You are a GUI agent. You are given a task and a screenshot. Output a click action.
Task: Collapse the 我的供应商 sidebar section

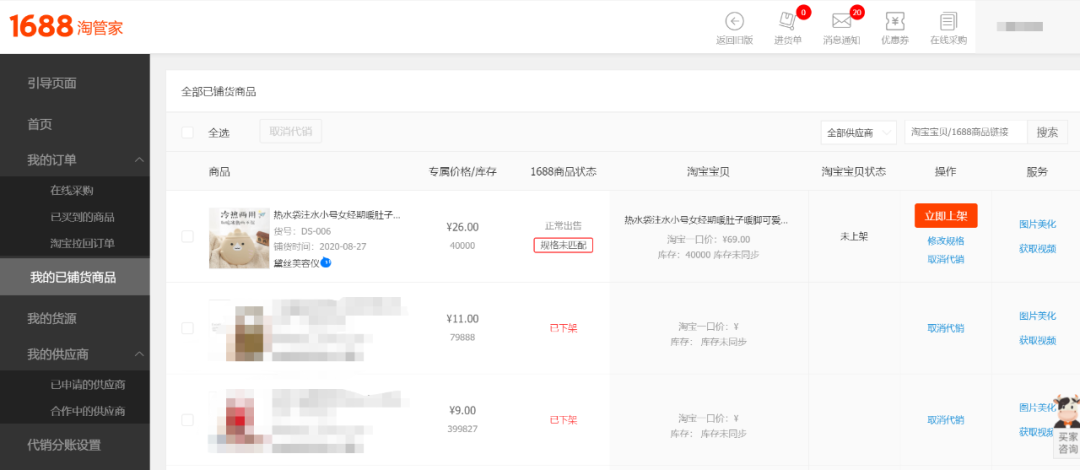pos(140,354)
